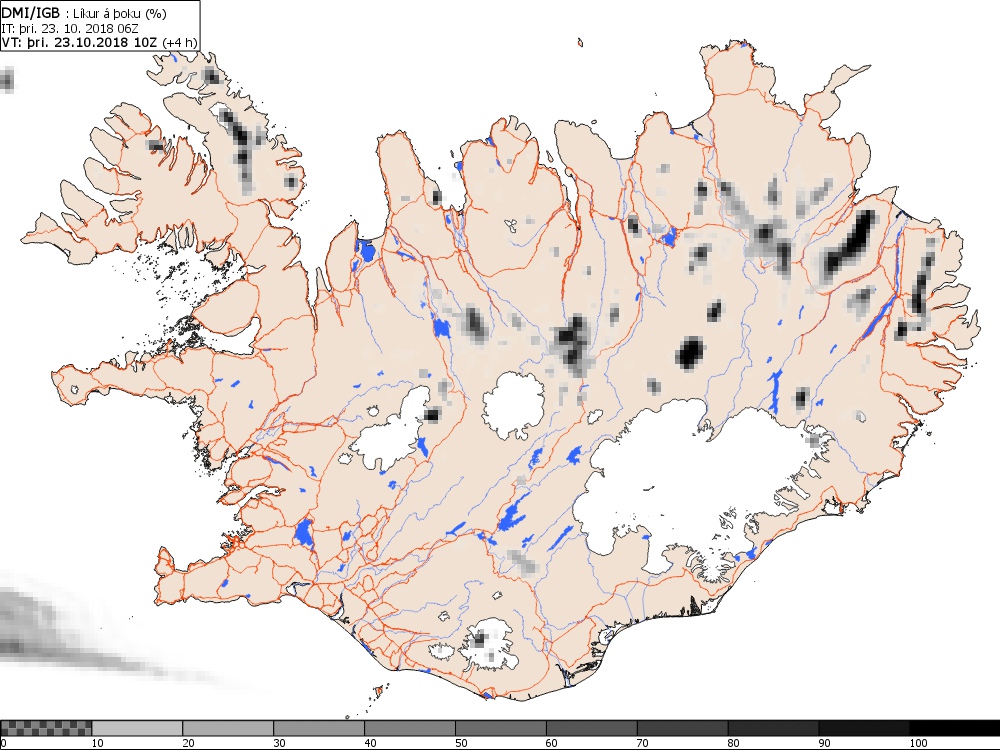This screenshot has height=750, width=1000.
Task: Click the darkest round fog blob north of Vatnajökull
Action: point(690,353)
